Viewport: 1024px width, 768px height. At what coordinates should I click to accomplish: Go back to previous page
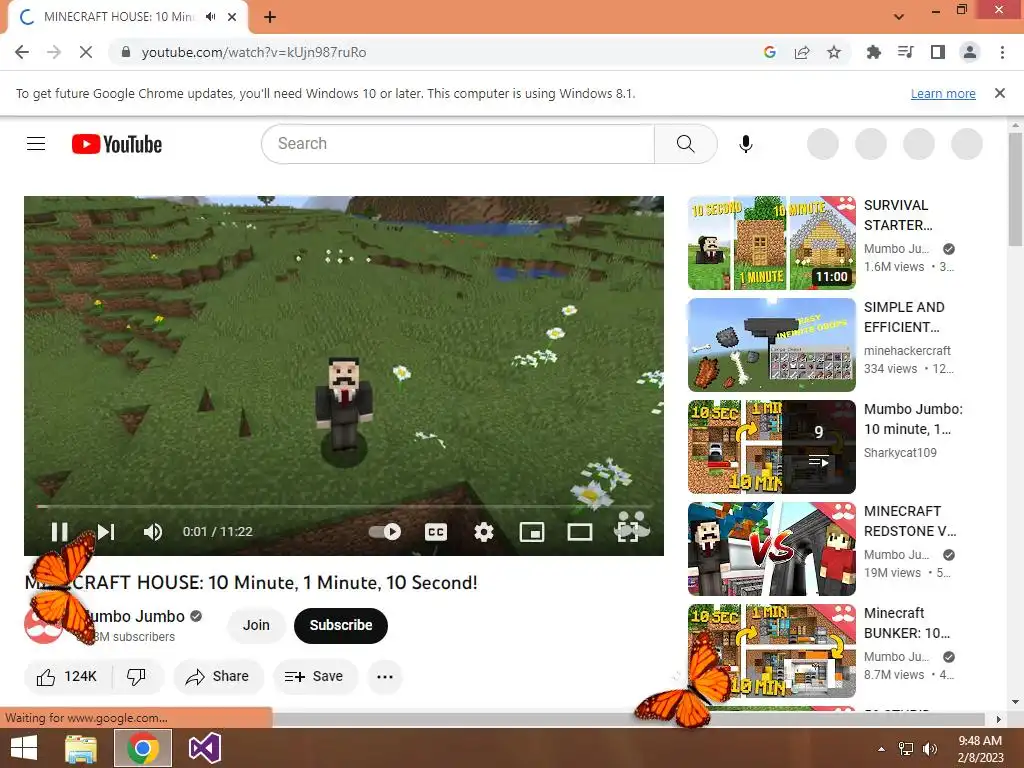(22, 52)
